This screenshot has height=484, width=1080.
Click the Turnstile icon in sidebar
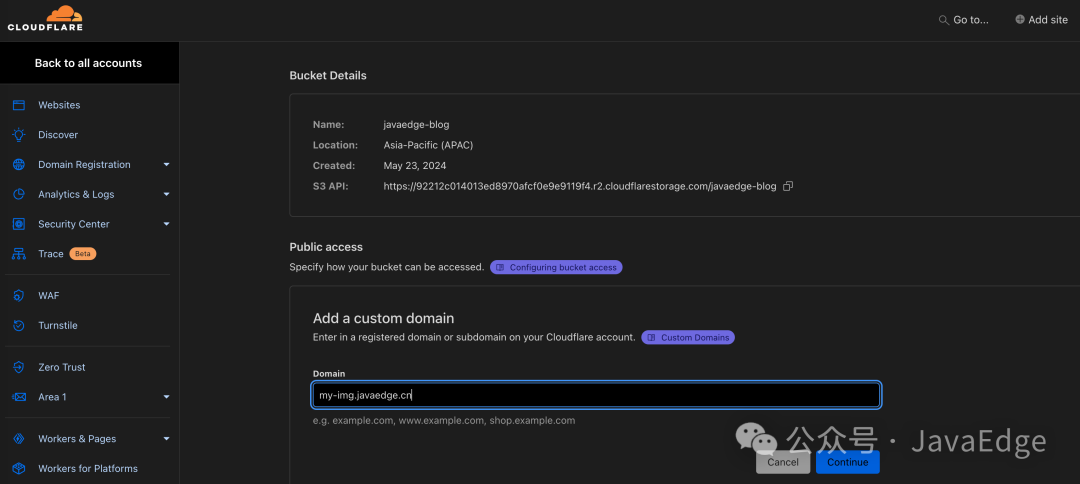click(x=19, y=325)
